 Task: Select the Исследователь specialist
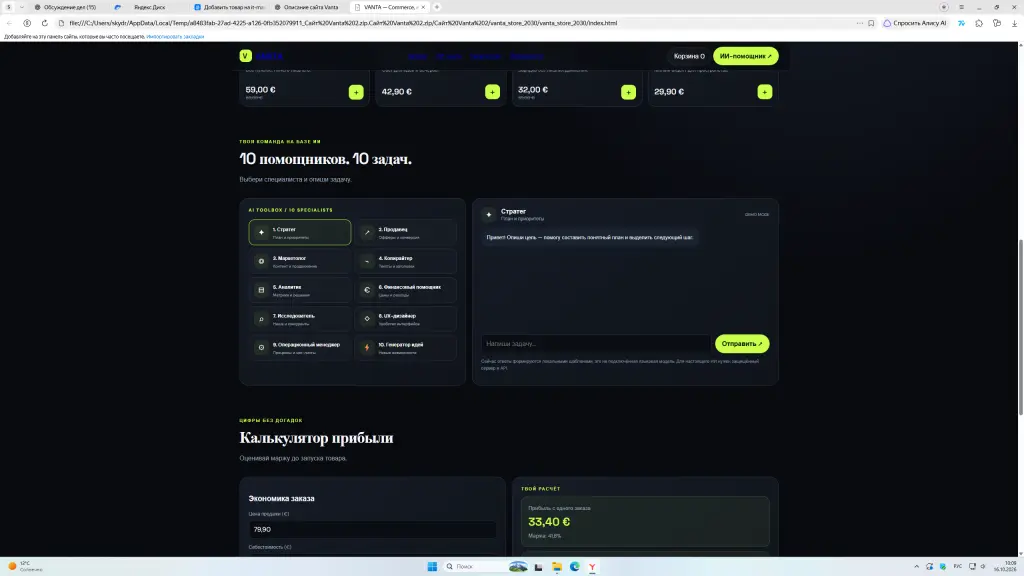300,319
